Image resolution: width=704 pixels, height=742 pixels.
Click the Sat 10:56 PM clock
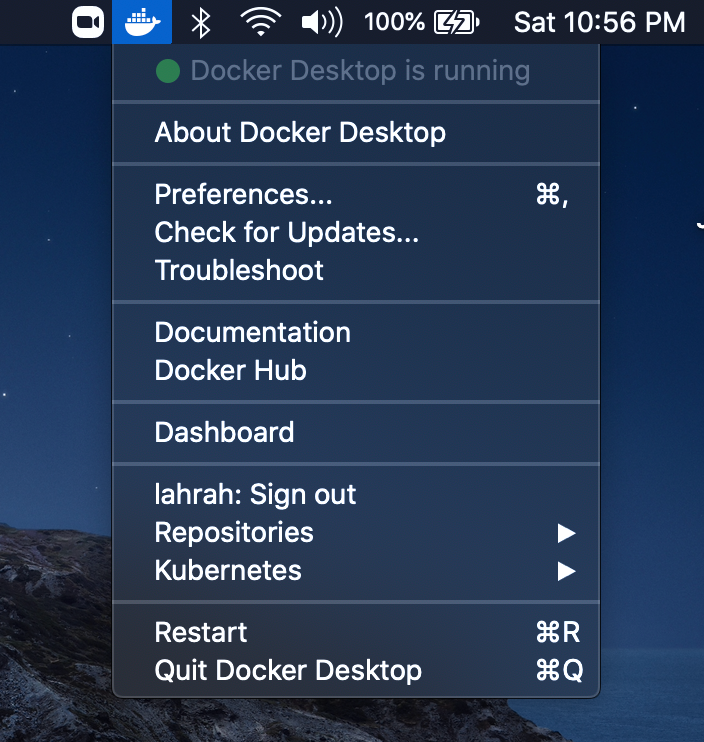(x=599, y=22)
